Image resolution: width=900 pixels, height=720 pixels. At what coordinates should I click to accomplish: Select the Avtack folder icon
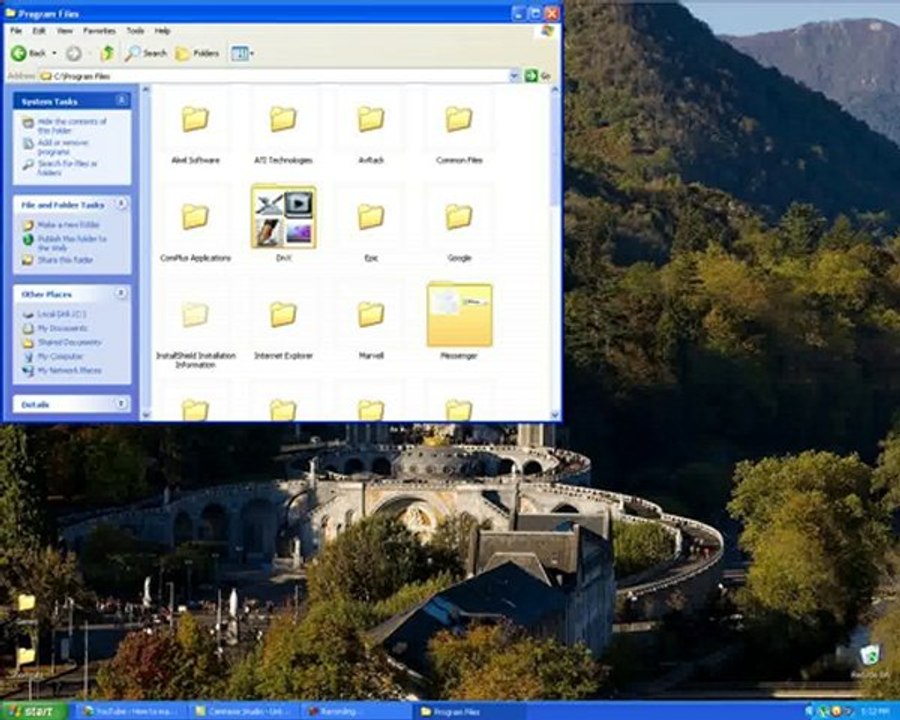[x=371, y=119]
